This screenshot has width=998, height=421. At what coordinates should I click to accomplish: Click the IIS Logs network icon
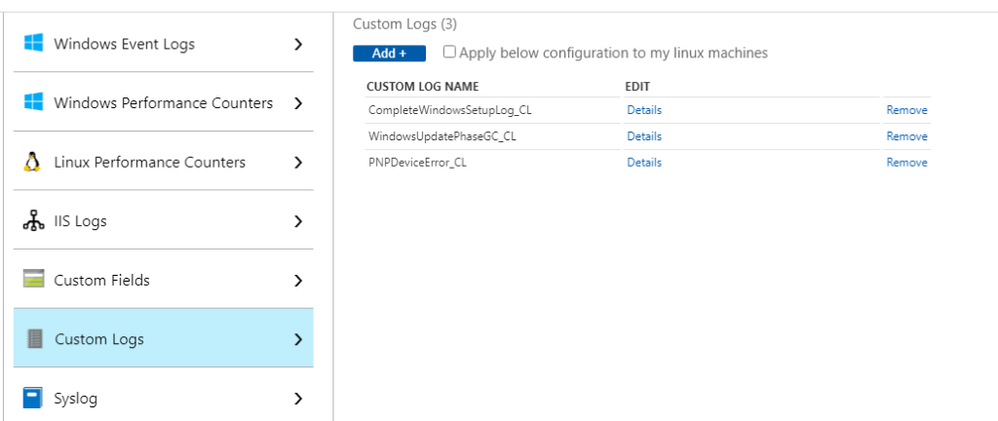click(x=33, y=221)
